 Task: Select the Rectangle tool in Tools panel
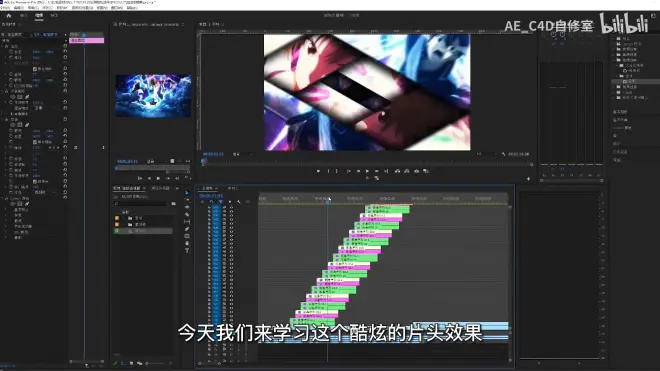click(187, 236)
